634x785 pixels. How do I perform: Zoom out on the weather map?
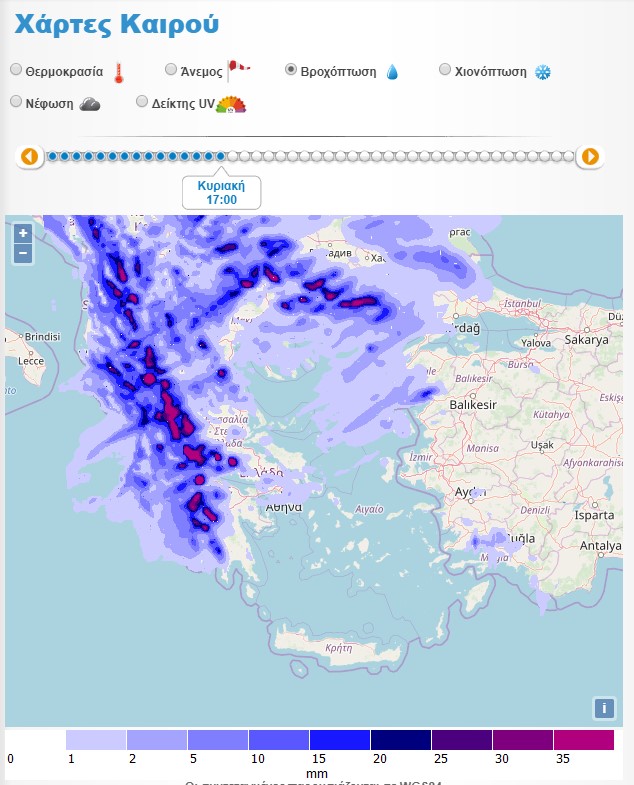[23, 253]
